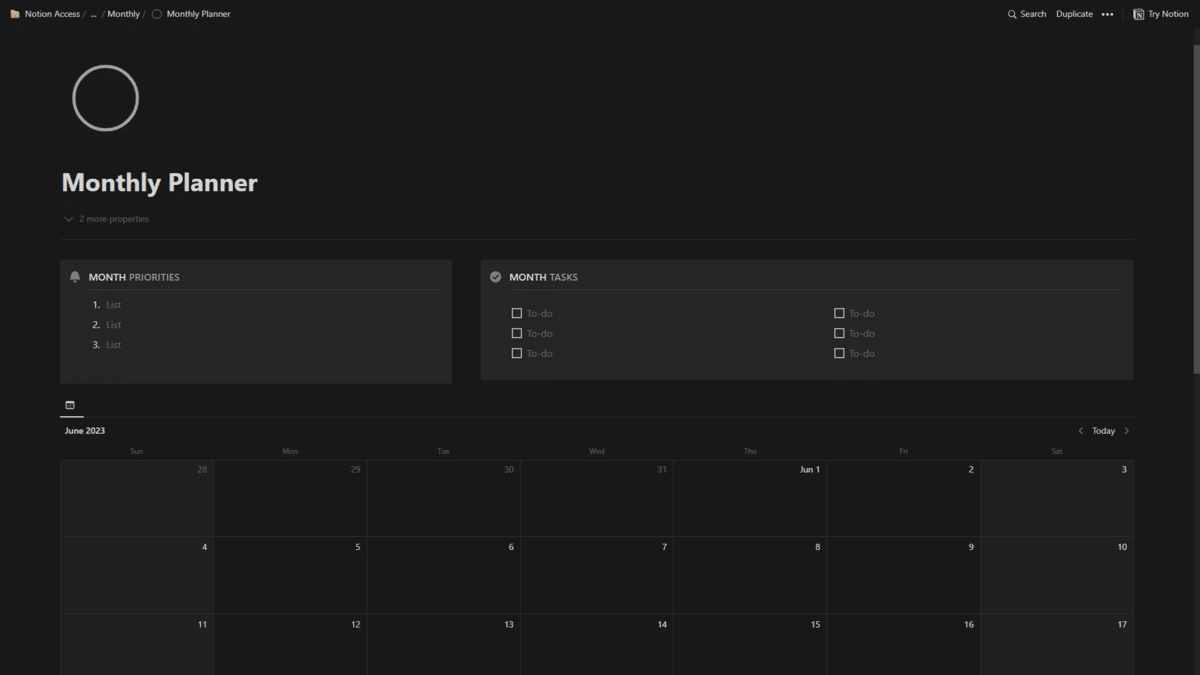
Task: Select the June 13 calendar day
Action: 443,645
